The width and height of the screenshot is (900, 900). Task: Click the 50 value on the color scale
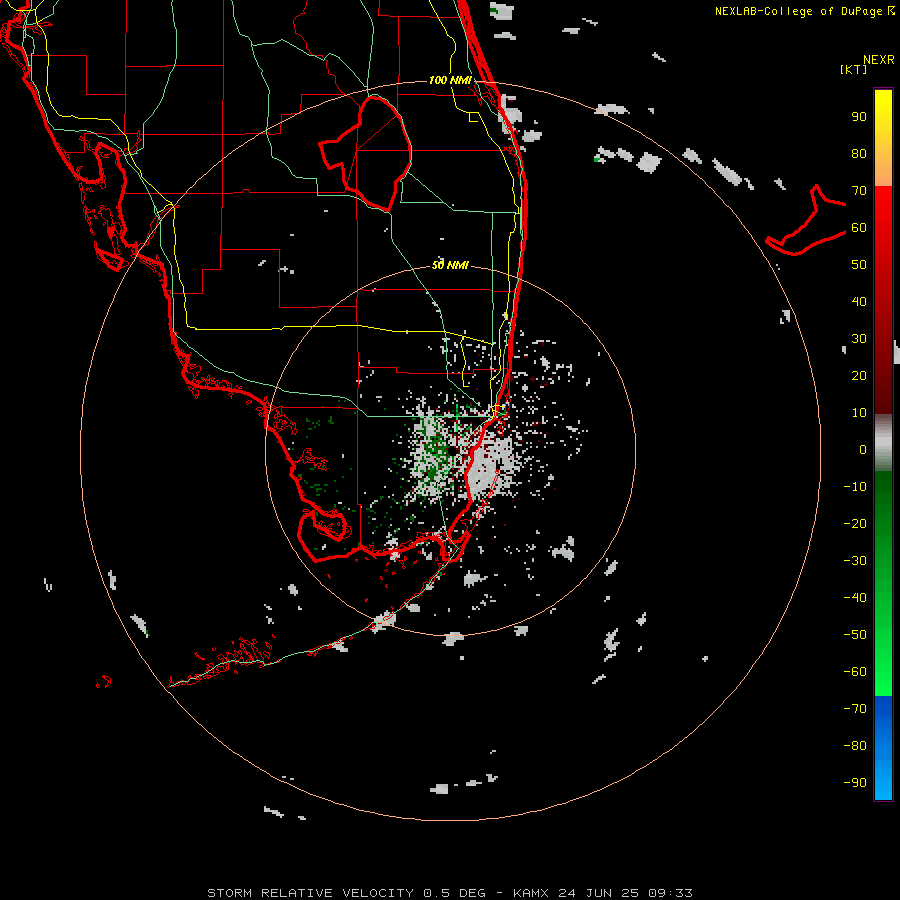click(x=859, y=265)
